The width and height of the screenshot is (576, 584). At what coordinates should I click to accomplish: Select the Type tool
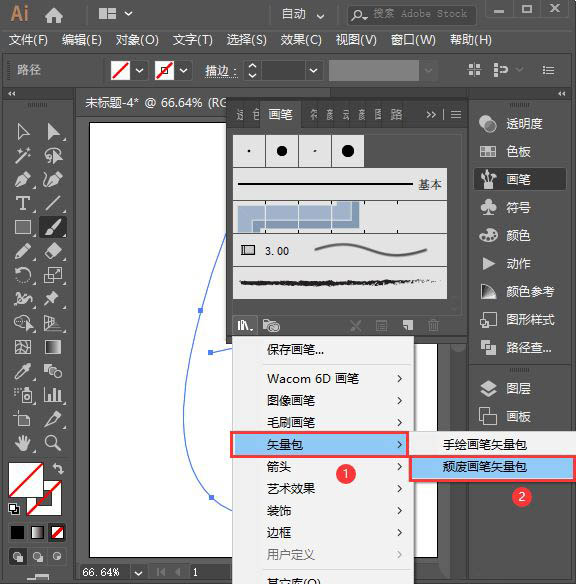pos(23,203)
